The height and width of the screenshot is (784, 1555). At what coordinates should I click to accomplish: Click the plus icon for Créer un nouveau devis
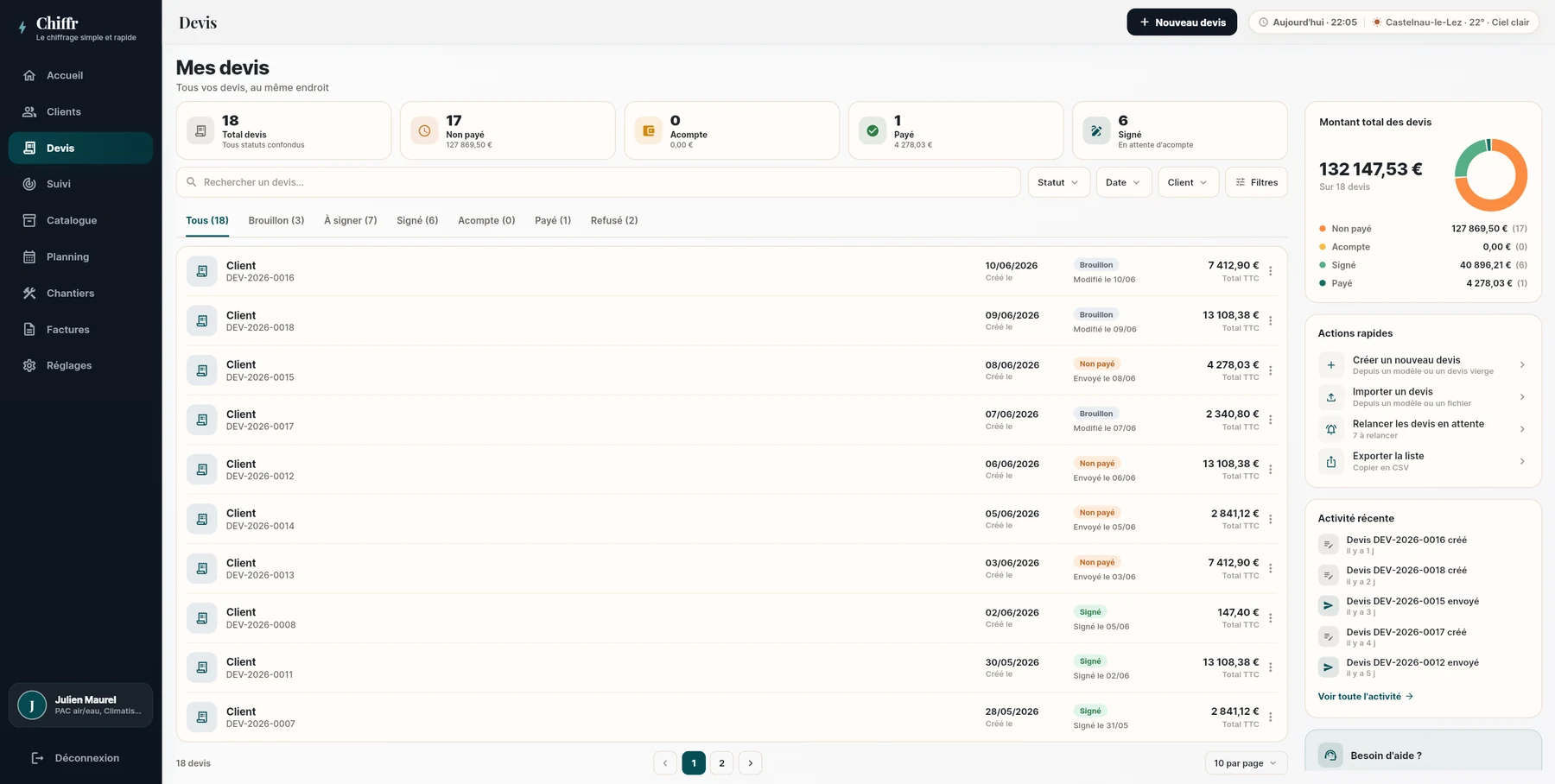[x=1331, y=365]
